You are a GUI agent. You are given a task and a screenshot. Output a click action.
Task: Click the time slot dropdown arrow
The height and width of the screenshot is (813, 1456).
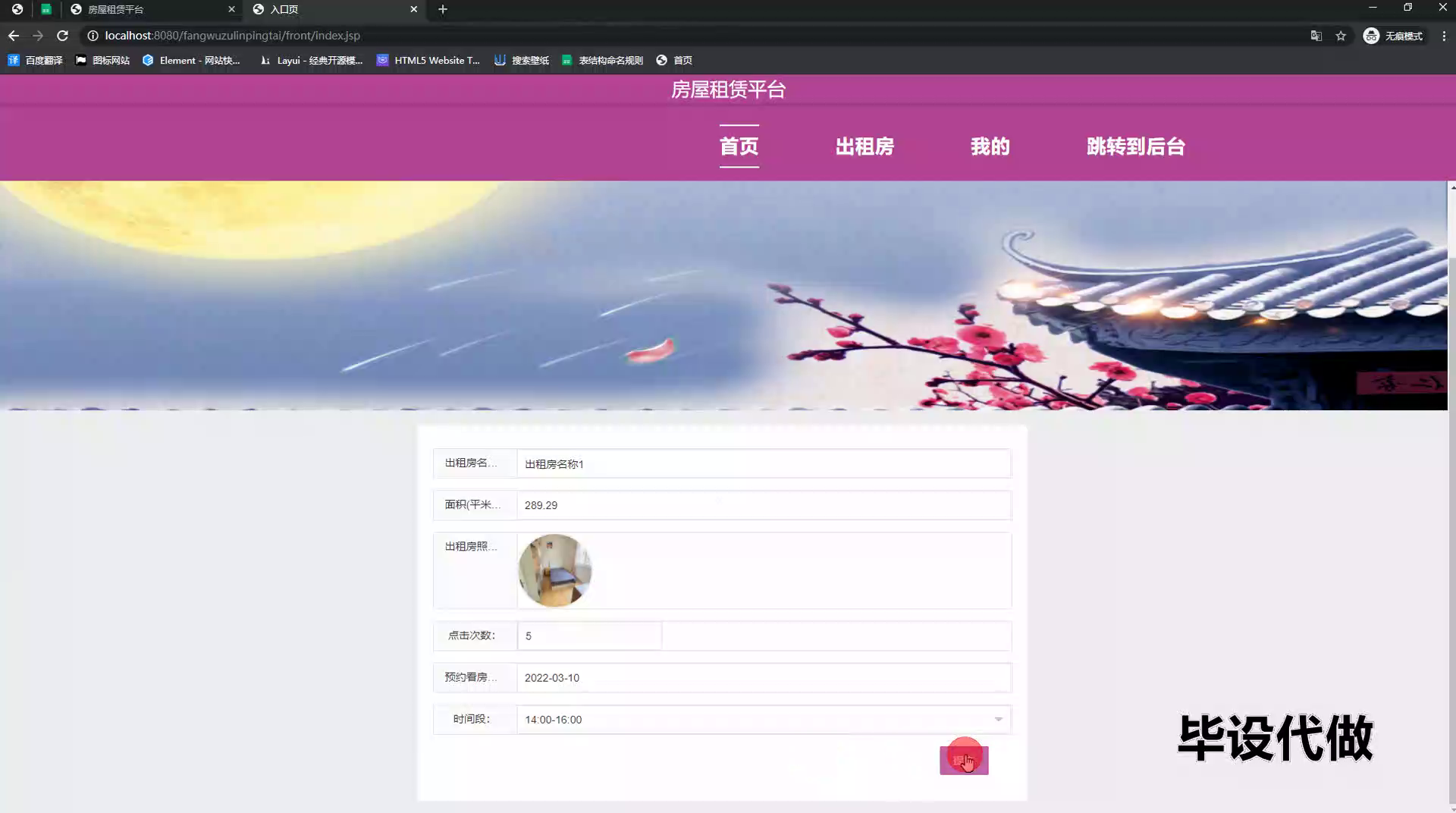coord(998,719)
